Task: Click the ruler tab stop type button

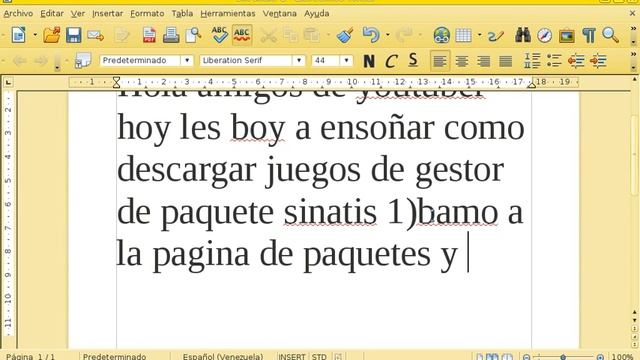Action: coord(8,82)
